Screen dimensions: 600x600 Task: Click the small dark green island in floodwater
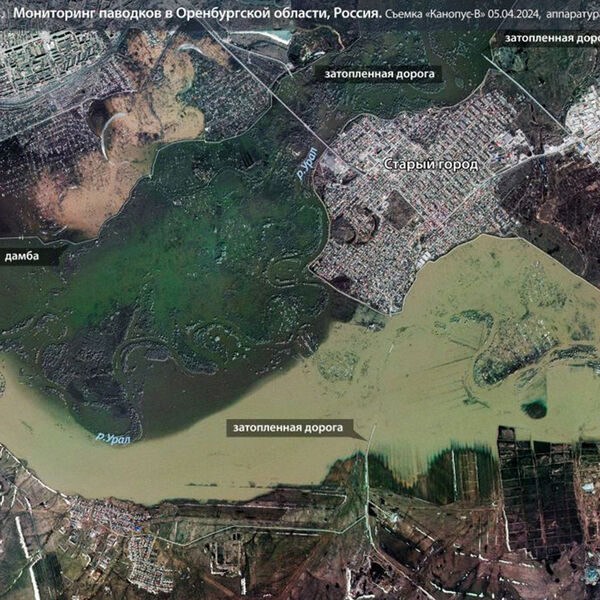[x=536, y=408]
